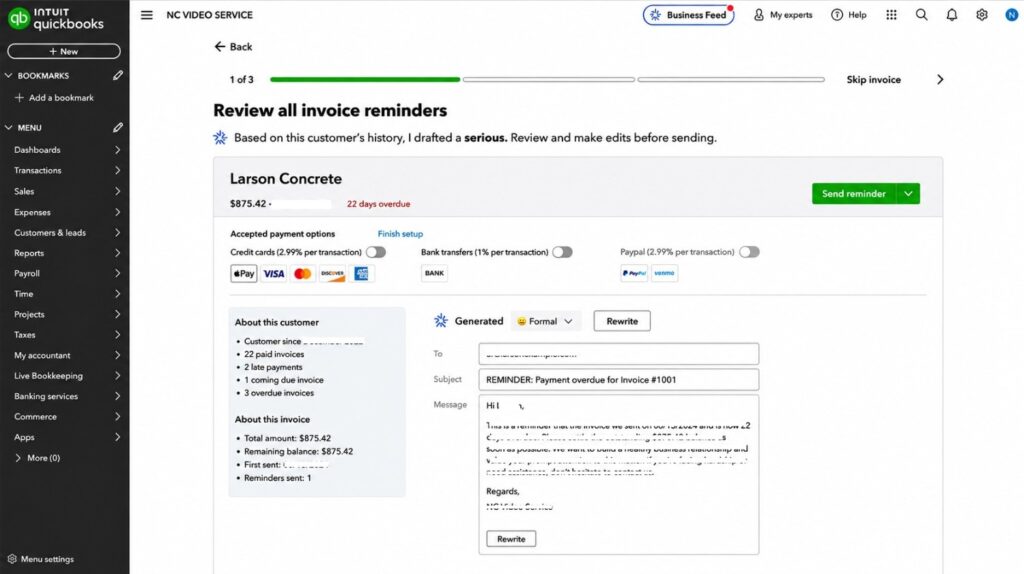Open Payroll menu
Image resolution: width=1024 pixels, height=574 pixels.
coord(65,273)
